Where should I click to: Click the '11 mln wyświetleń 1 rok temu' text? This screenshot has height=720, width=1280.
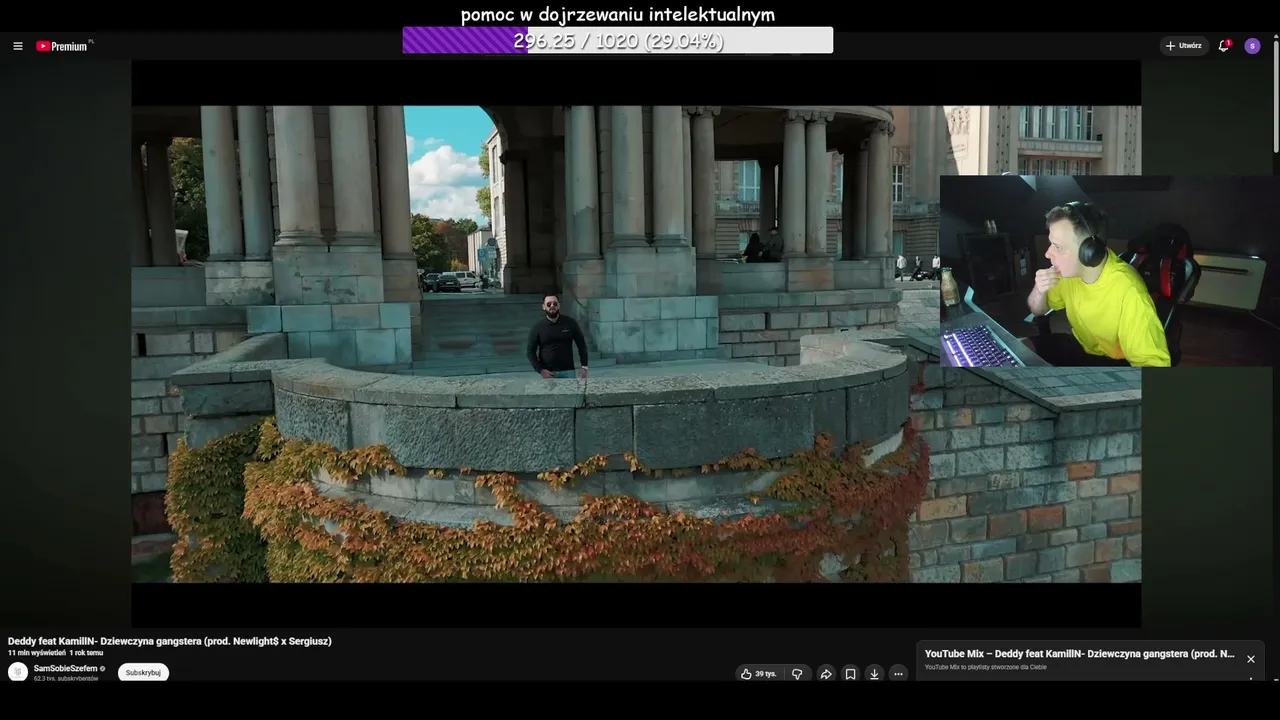55,653
